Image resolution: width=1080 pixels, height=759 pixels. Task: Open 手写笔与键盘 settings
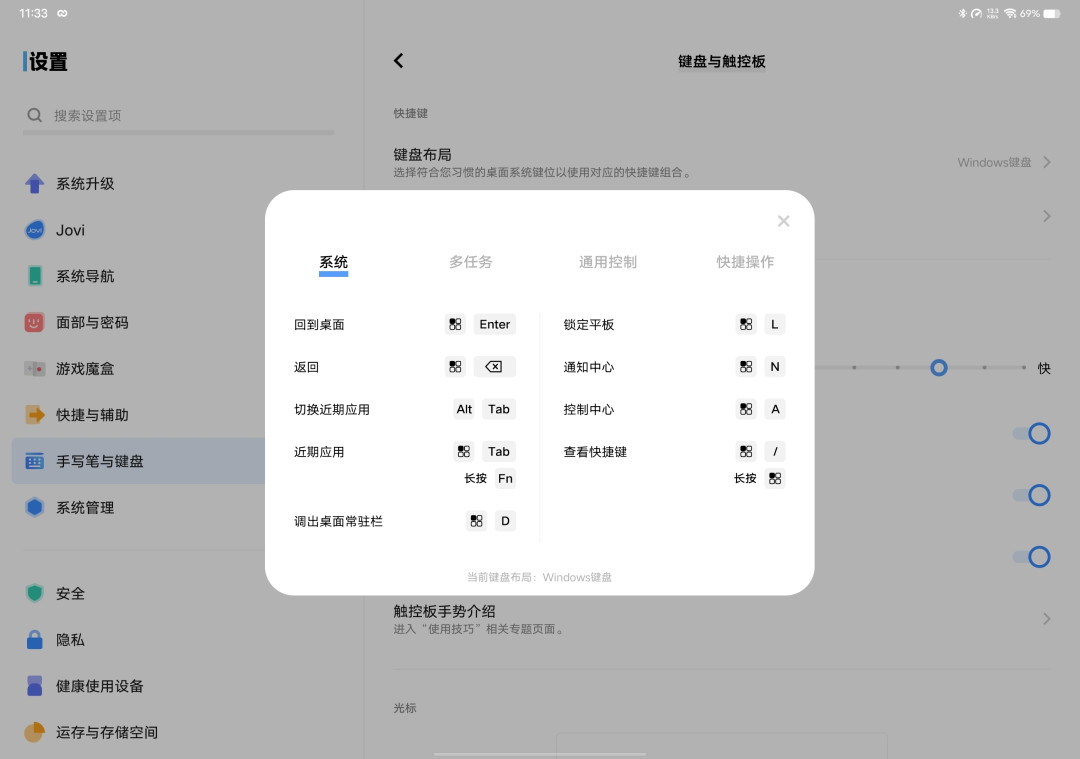138,461
